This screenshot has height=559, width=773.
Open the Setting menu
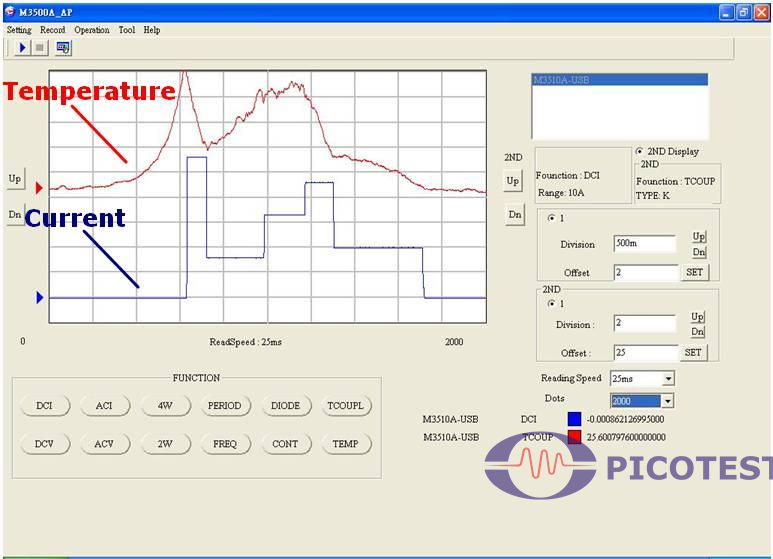[19, 30]
